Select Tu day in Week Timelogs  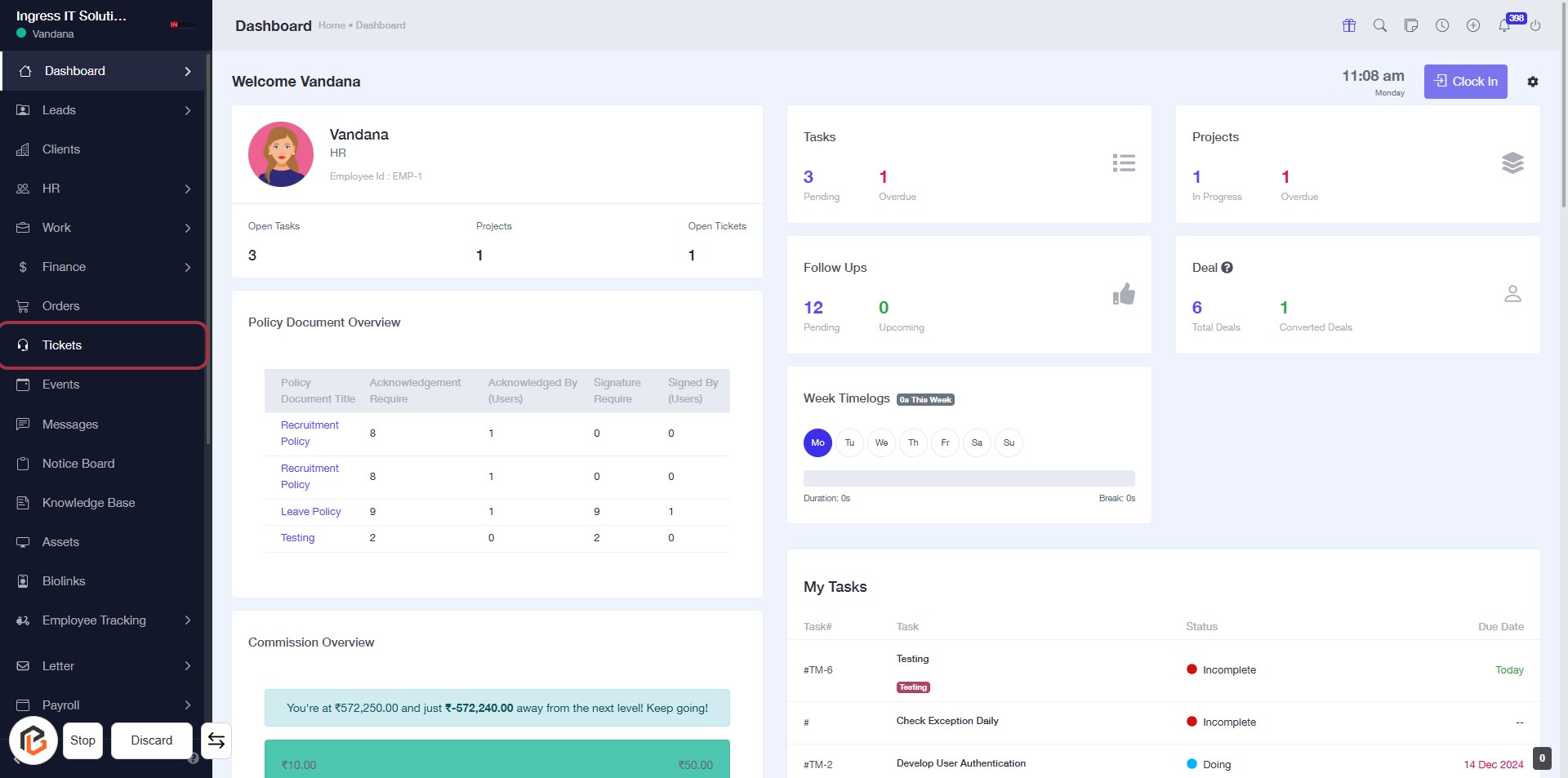(849, 442)
